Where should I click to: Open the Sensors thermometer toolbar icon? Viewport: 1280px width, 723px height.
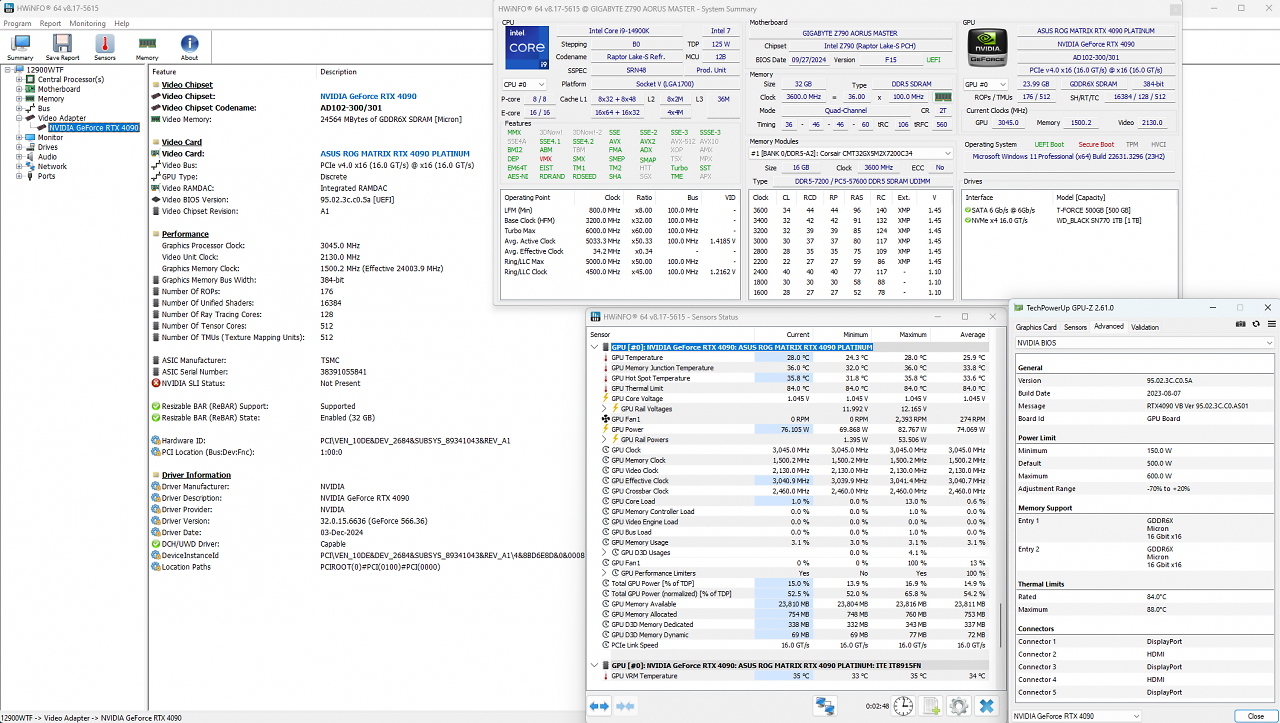coord(105,47)
